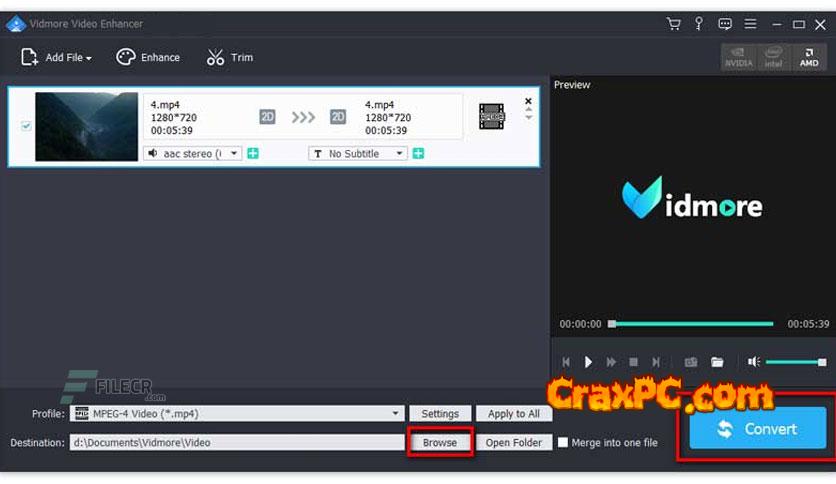
Task: Take a snapshot of the preview
Action: tap(691, 362)
